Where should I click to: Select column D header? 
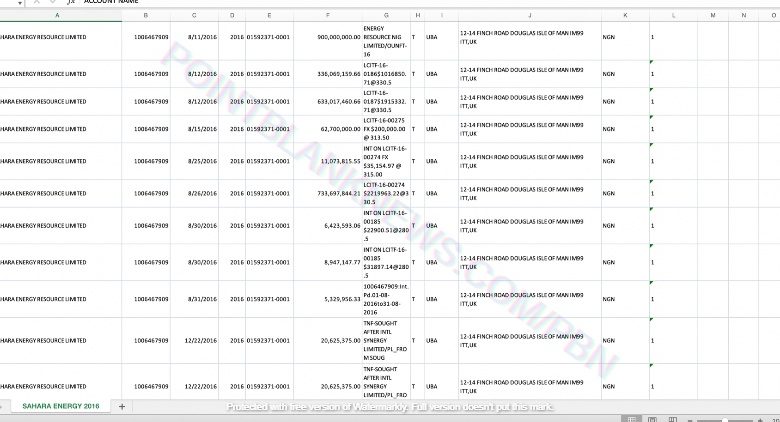pos(232,15)
